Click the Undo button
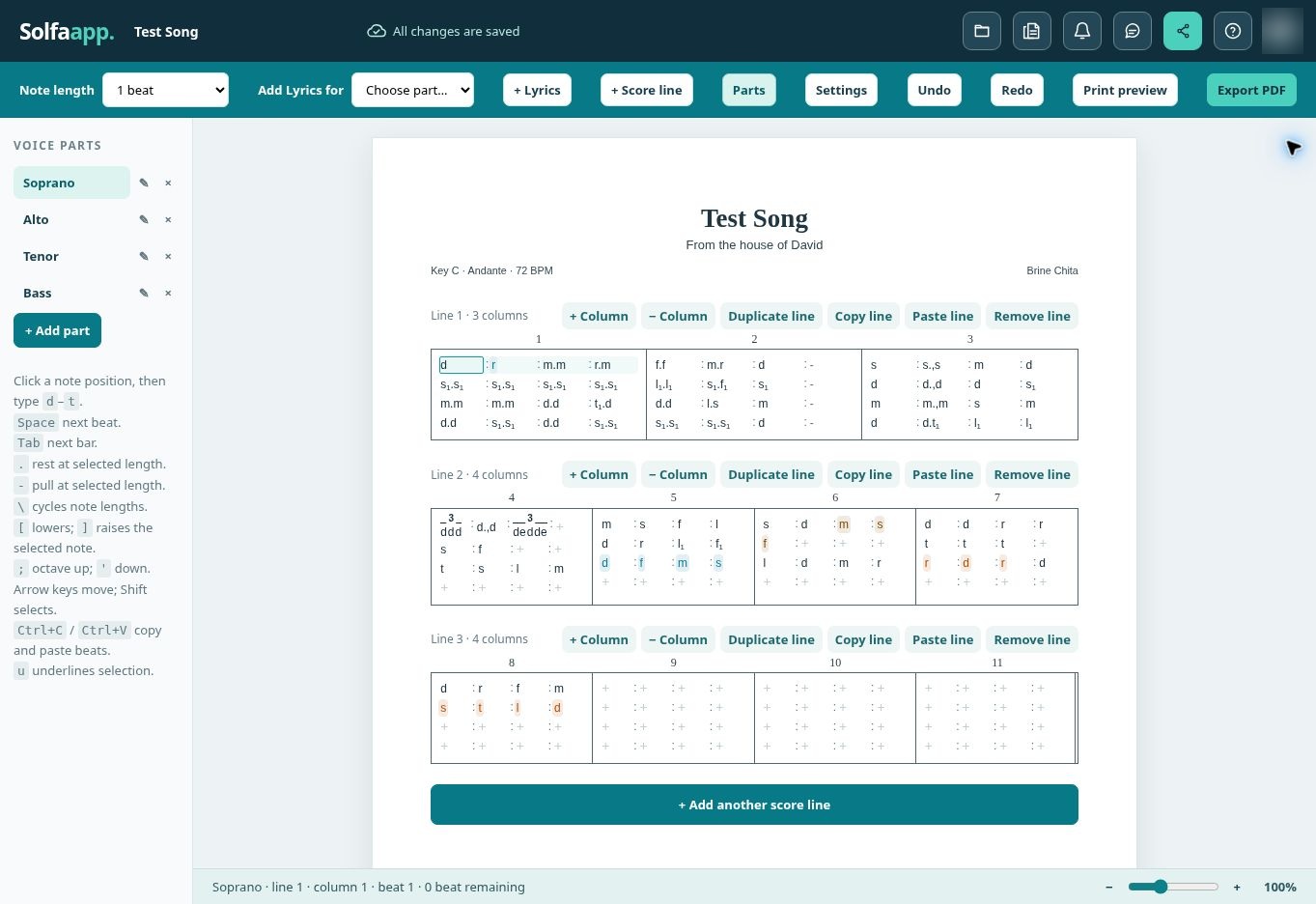Screen dimensions: 1316x904 (x=934, y=90)
